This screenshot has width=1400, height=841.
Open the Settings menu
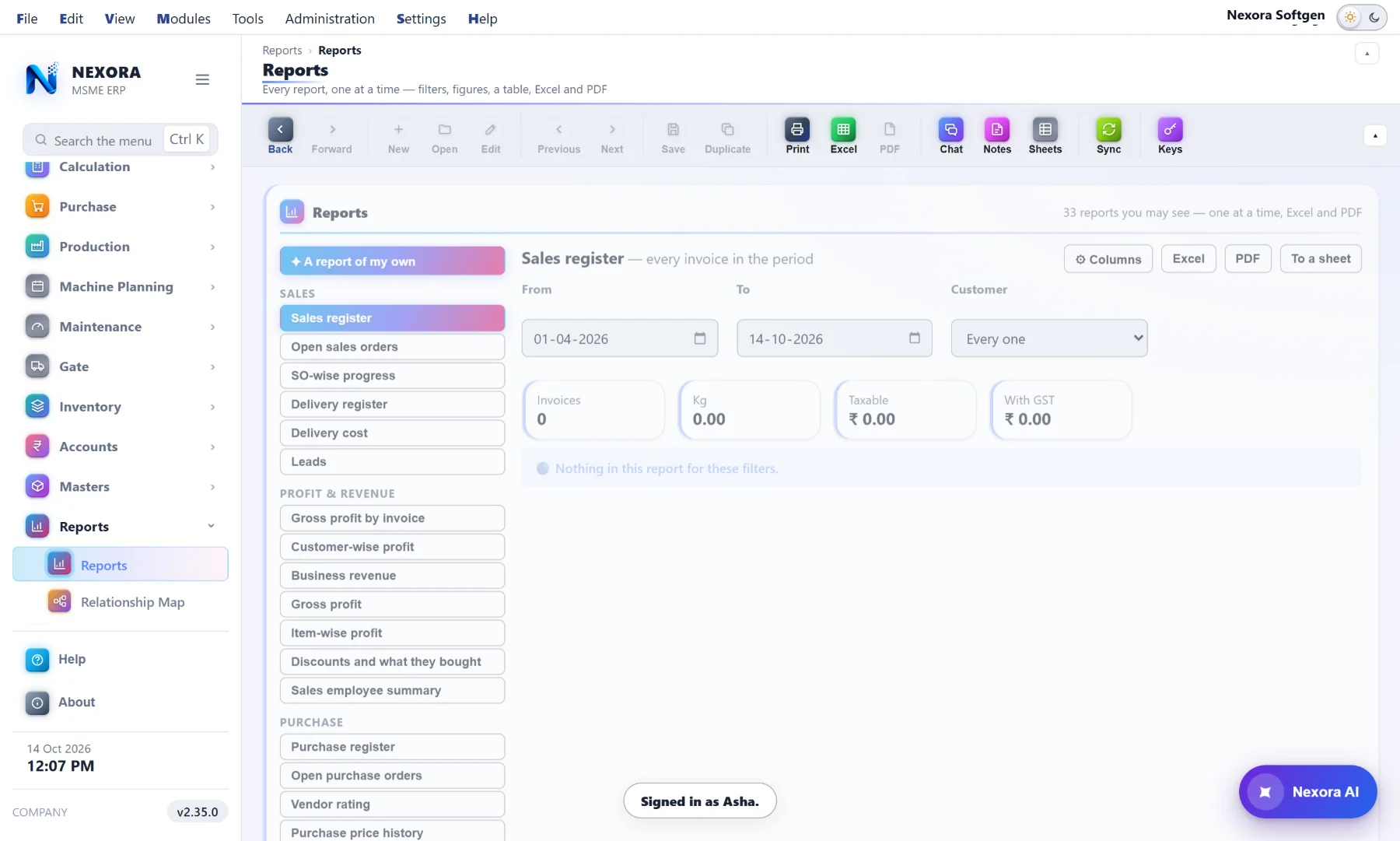(421, 19)
